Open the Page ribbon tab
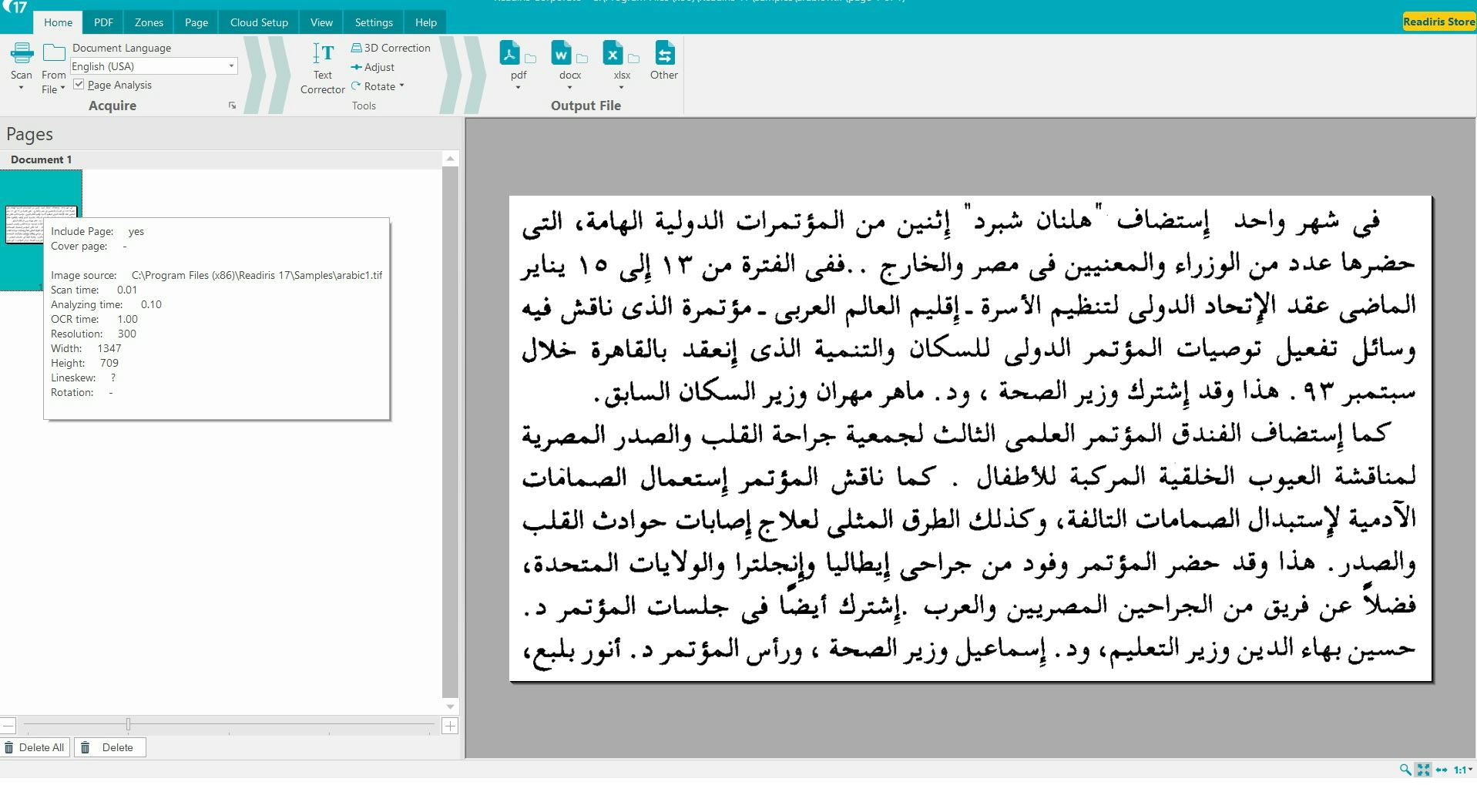 (x=196, y=22)
